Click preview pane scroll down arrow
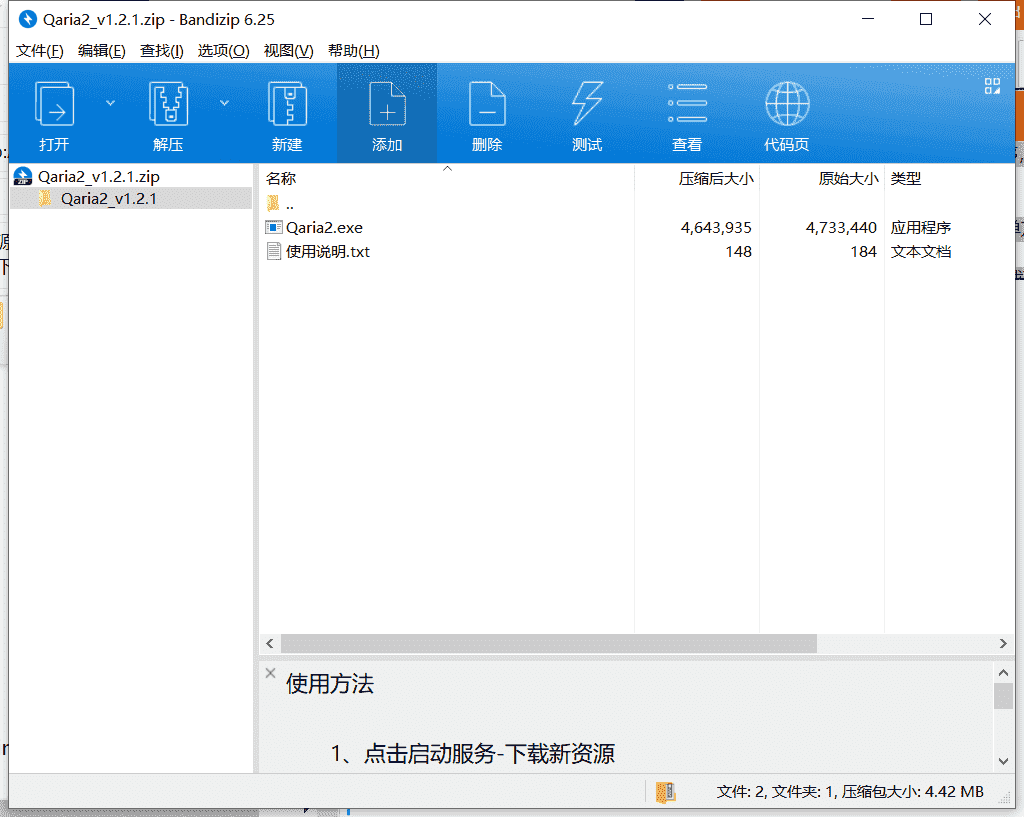 pyautogui.click(x=1004, y=761)
